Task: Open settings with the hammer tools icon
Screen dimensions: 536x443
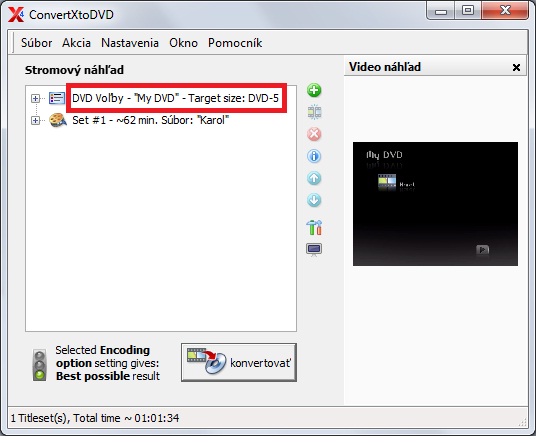Action: (314, 227)
